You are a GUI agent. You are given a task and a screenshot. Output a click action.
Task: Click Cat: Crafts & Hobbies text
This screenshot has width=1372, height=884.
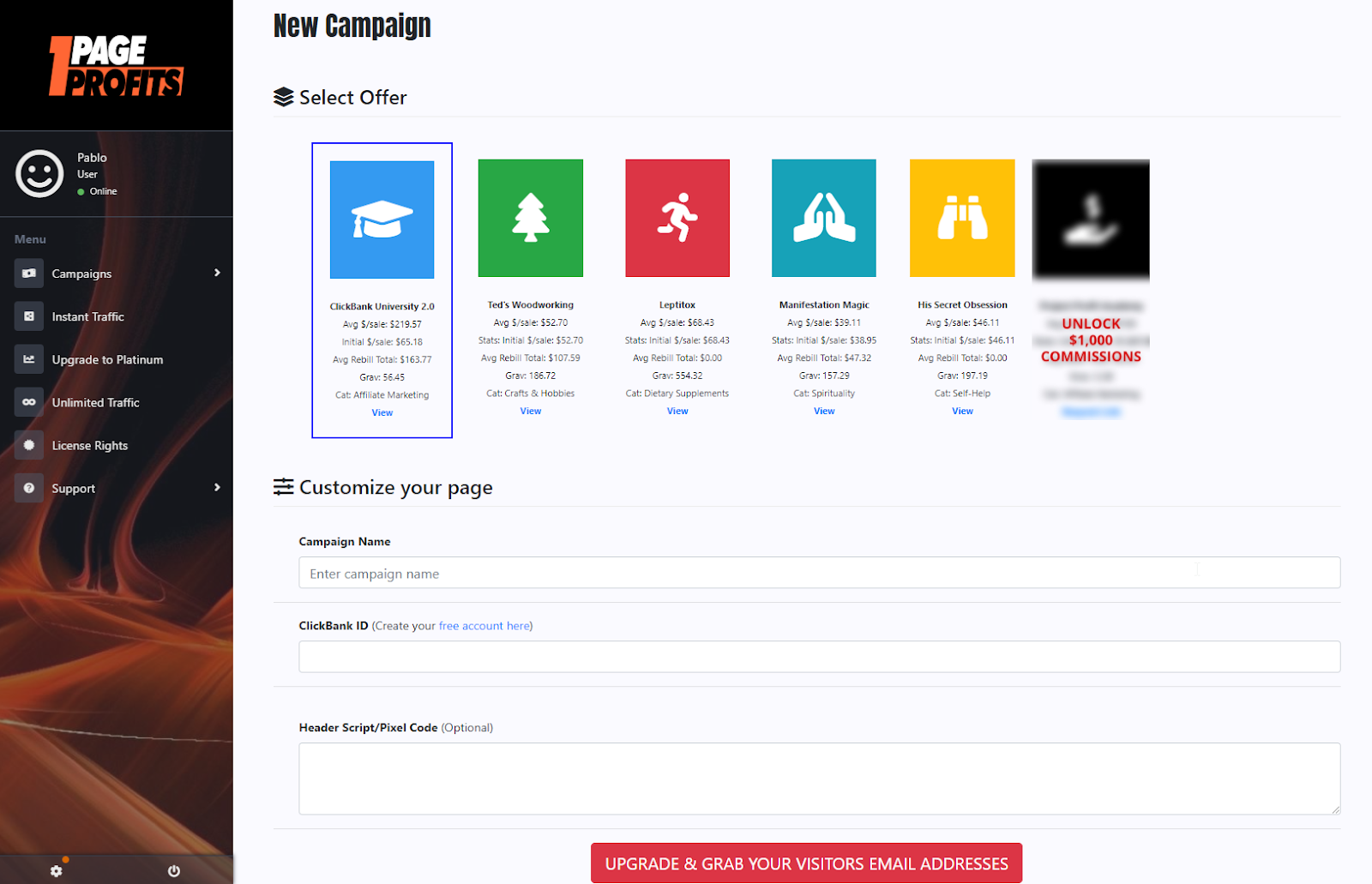[x=531, y=394]
